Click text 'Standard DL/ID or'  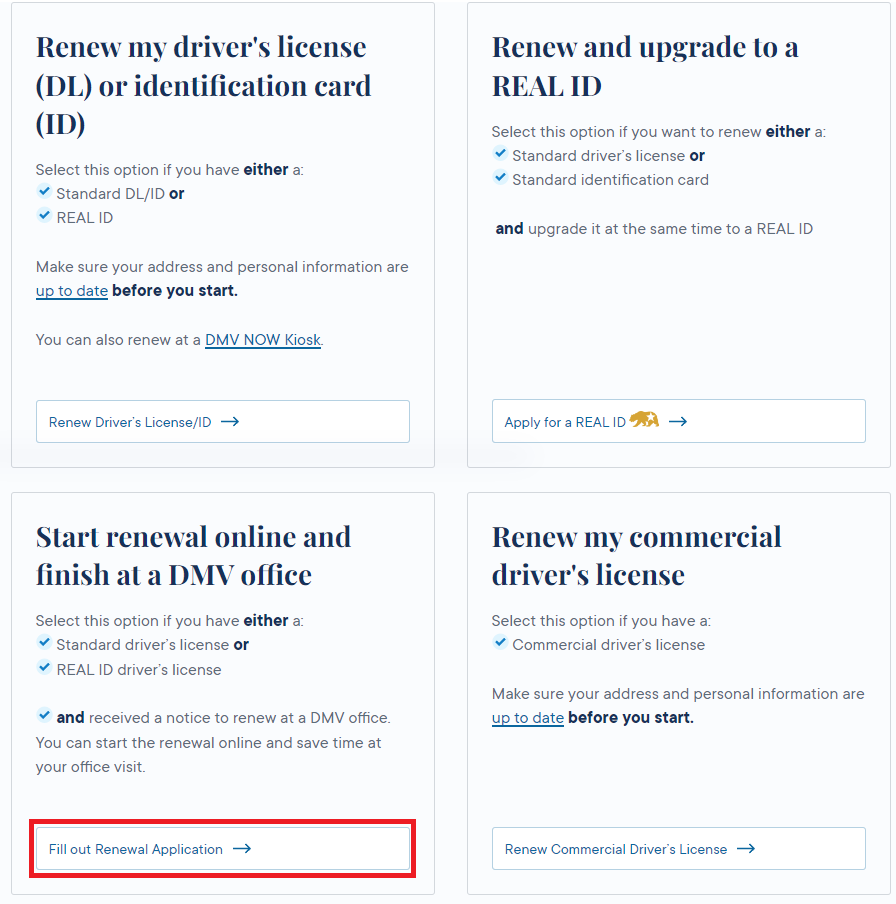[120, 194]
